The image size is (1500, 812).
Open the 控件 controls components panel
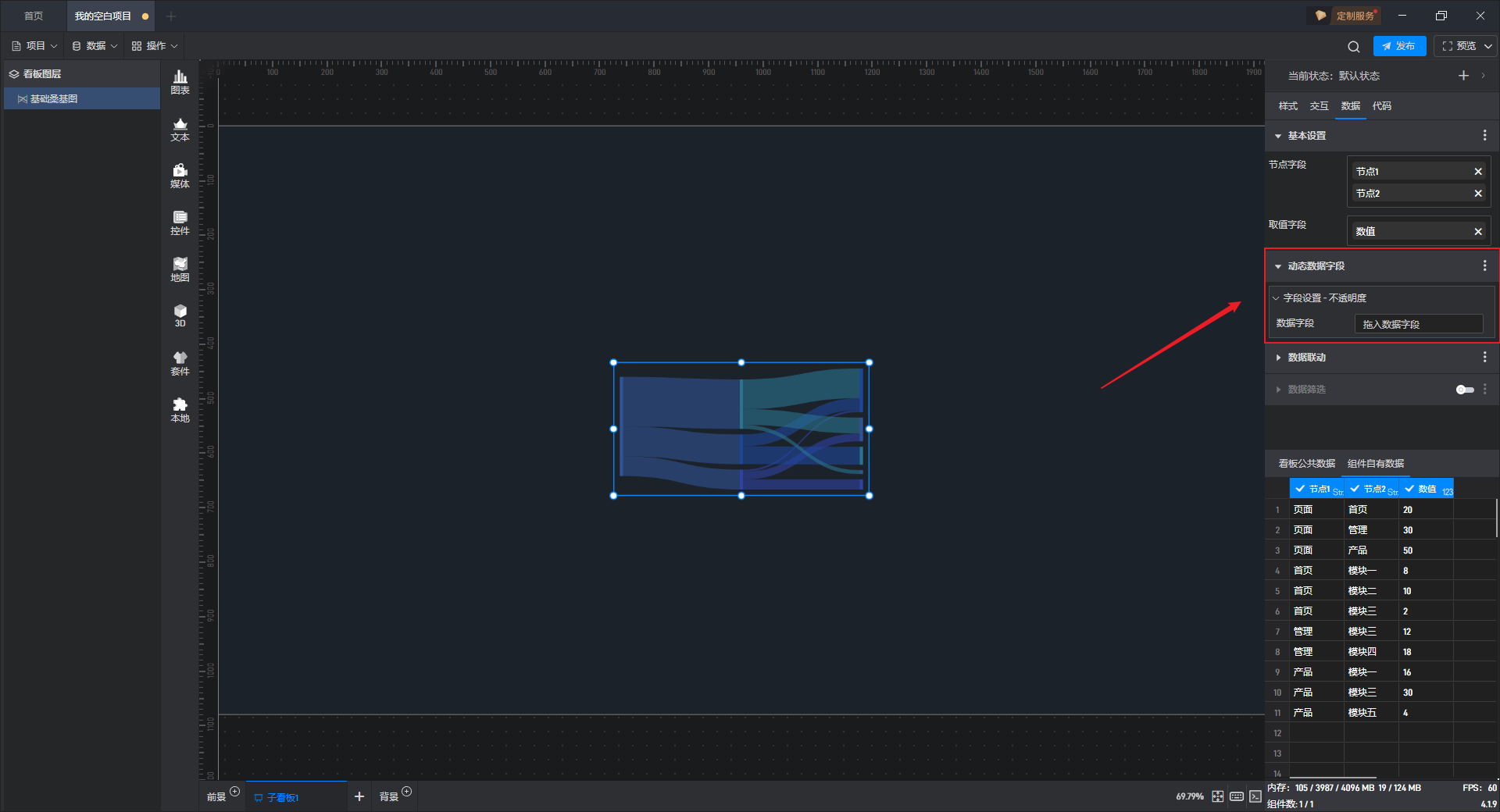click(180, 223)
